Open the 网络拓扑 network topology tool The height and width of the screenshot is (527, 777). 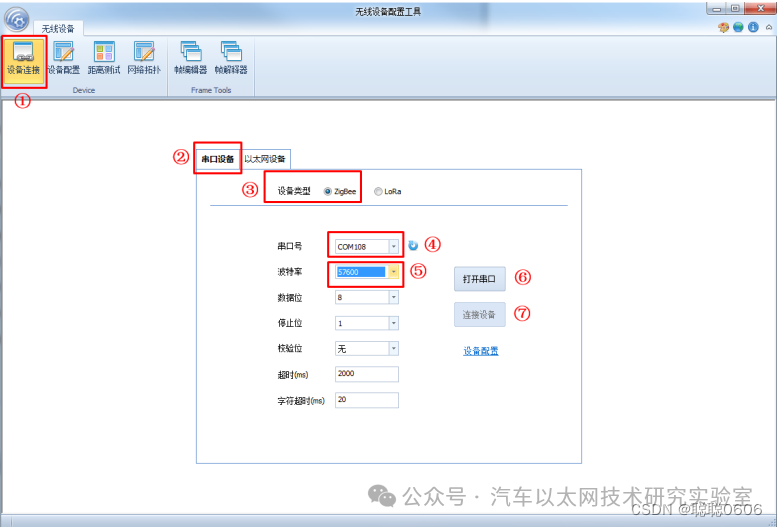pos(144,59)
